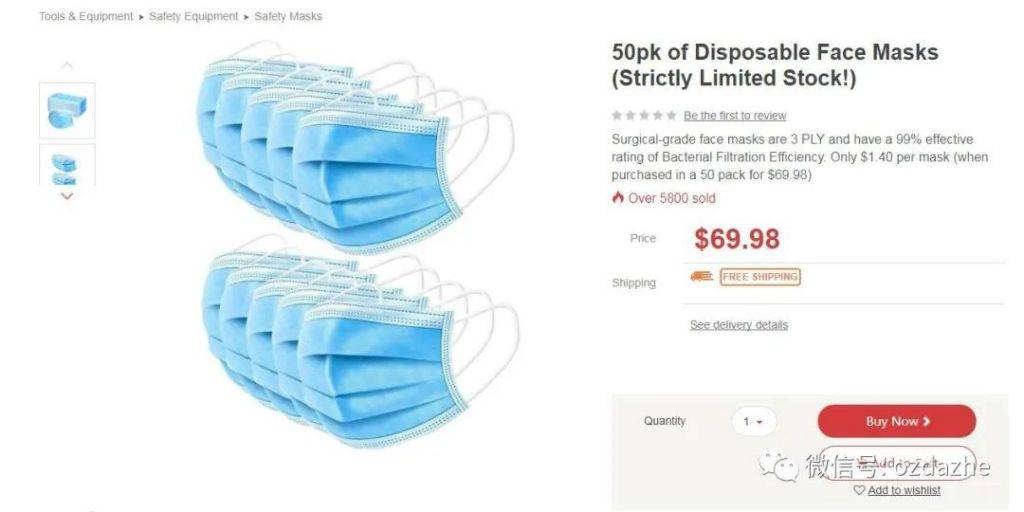This screenshot has height=512, width=1024.
Task: Click the Add to wishlist link
Action: pos(904,490)
